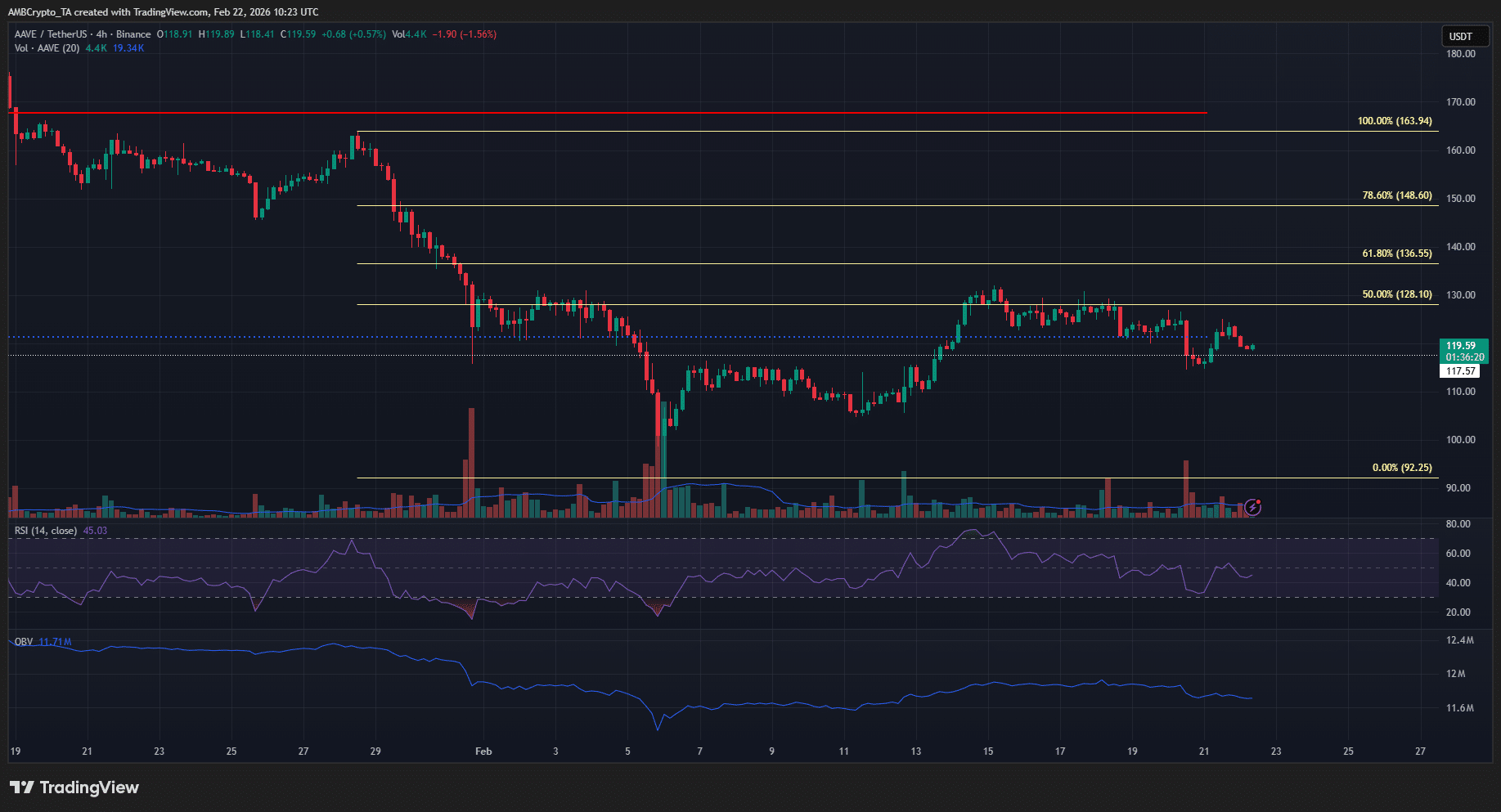
Task: Click the white 117.57 price label
Action: [1460, 371]
